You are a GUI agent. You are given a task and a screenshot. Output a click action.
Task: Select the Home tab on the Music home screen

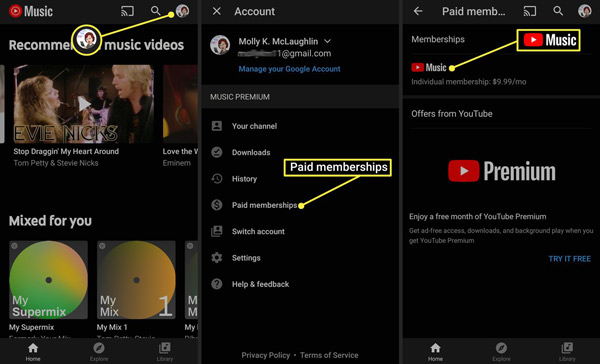(x=33, y=351)
